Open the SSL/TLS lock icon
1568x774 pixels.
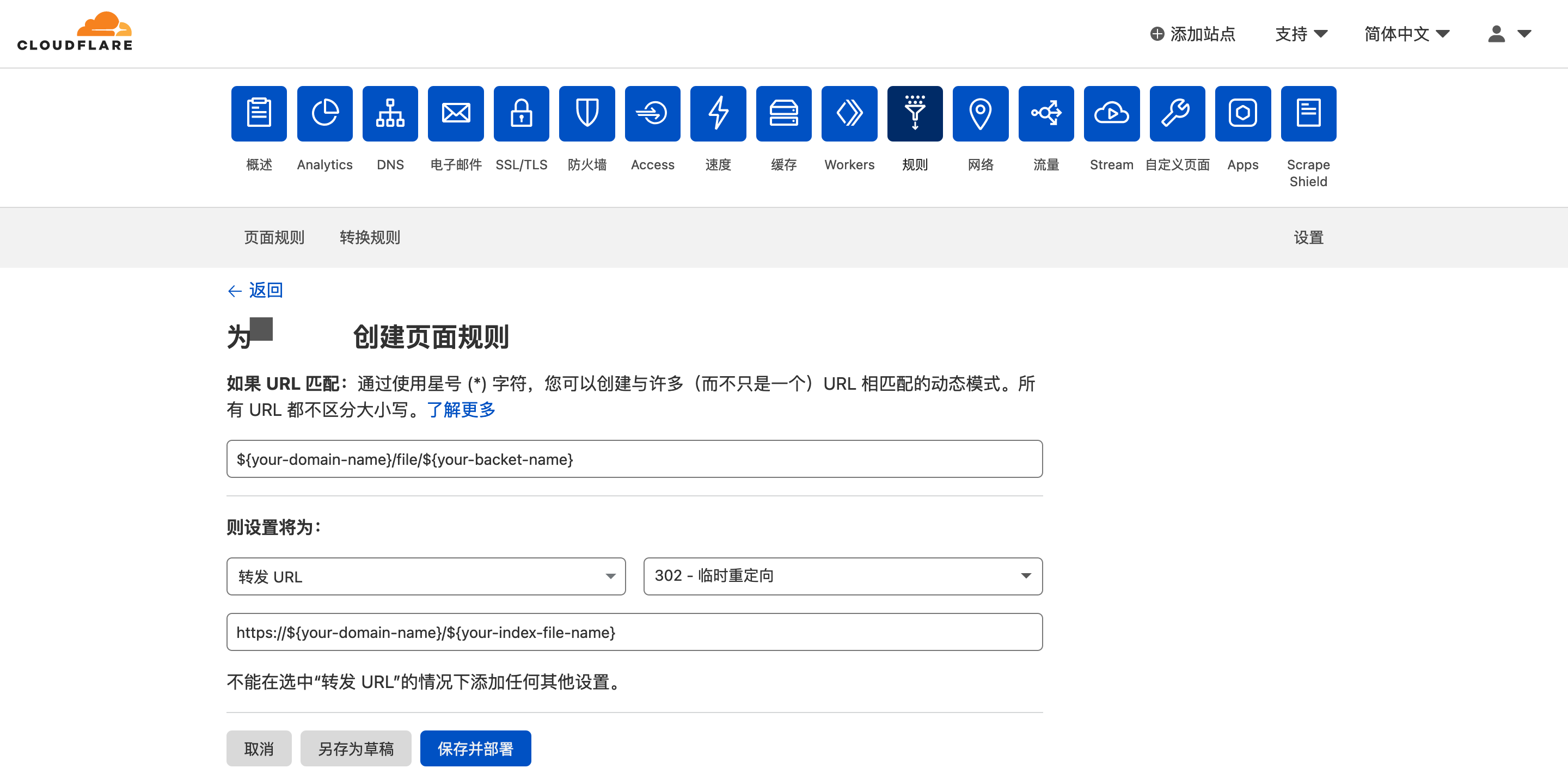(521, 114)
